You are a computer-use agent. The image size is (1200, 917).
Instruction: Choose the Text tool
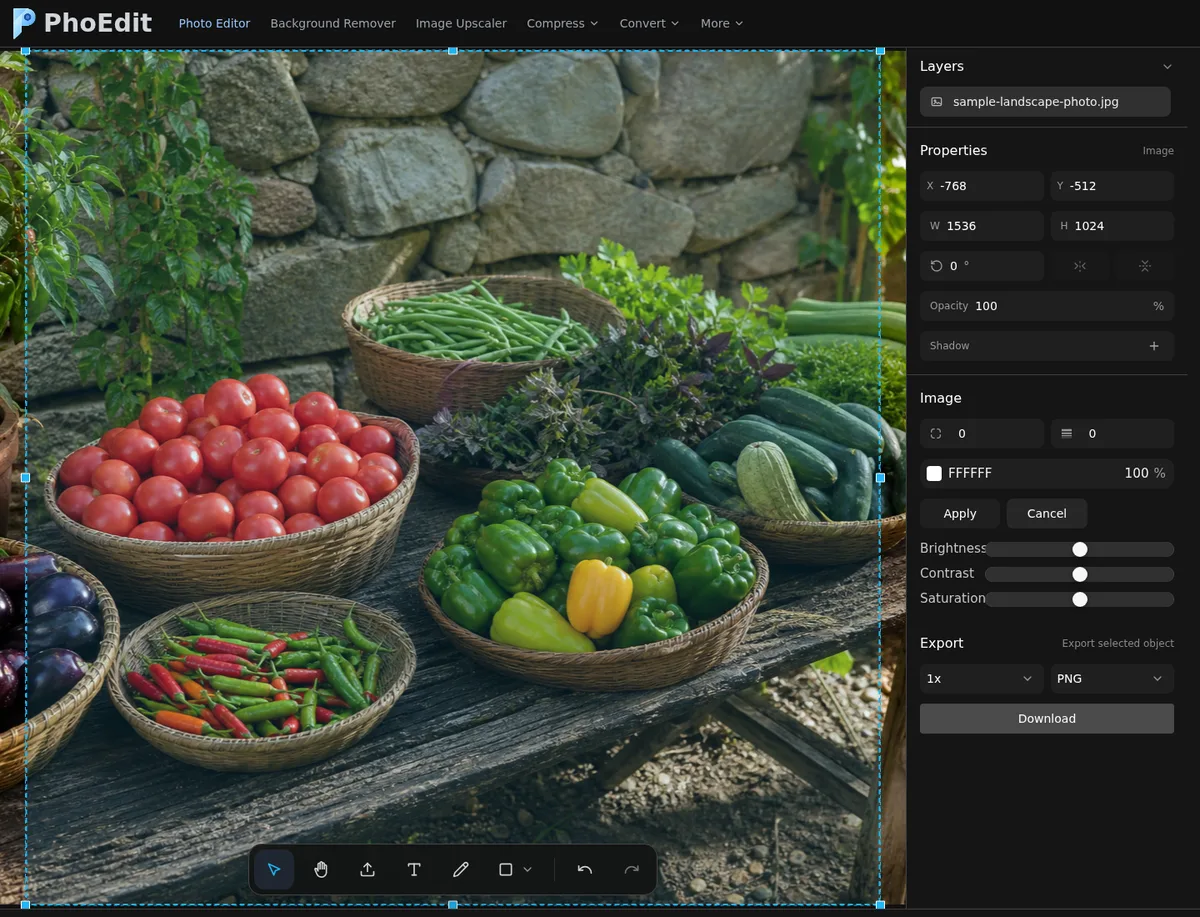point(414,870)
